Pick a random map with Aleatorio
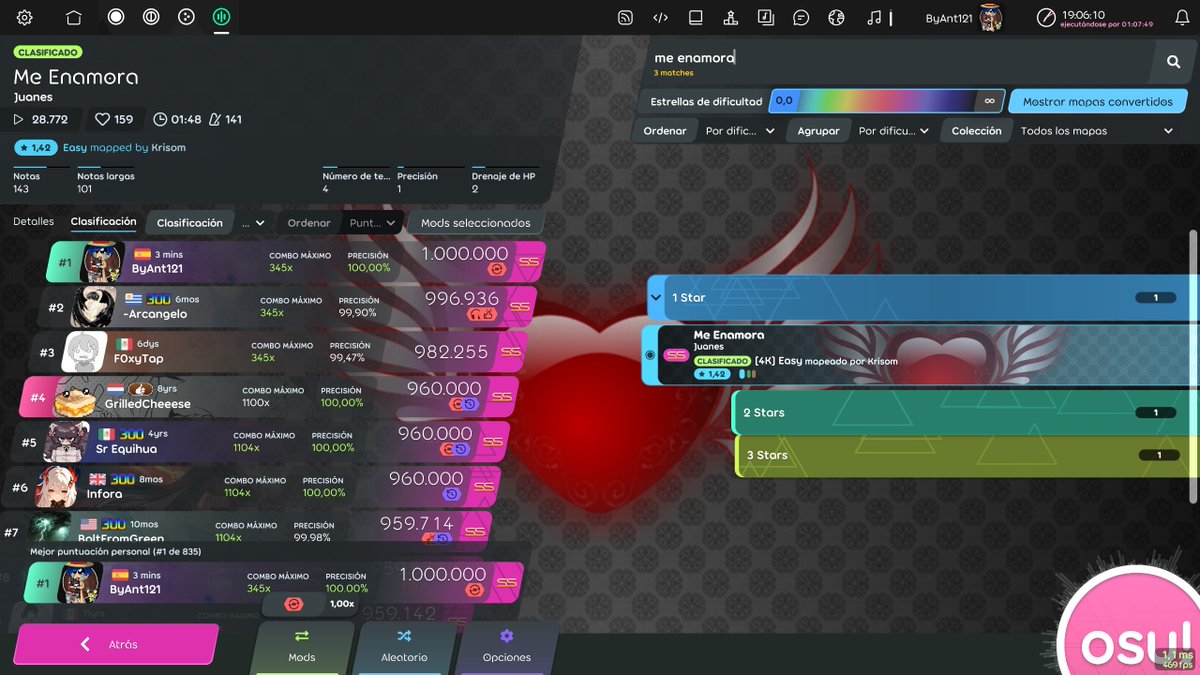Image resolution: width=1200 pixels, height=675 pixels. (404, 646)
